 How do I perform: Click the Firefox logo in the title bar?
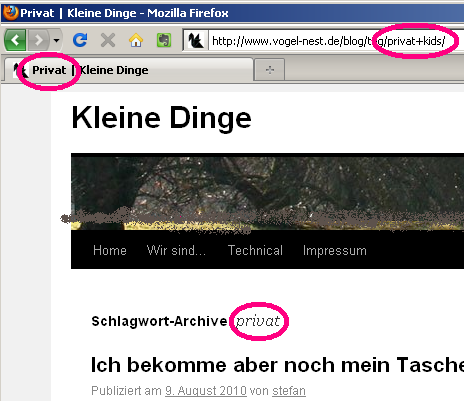coord(10,13)
